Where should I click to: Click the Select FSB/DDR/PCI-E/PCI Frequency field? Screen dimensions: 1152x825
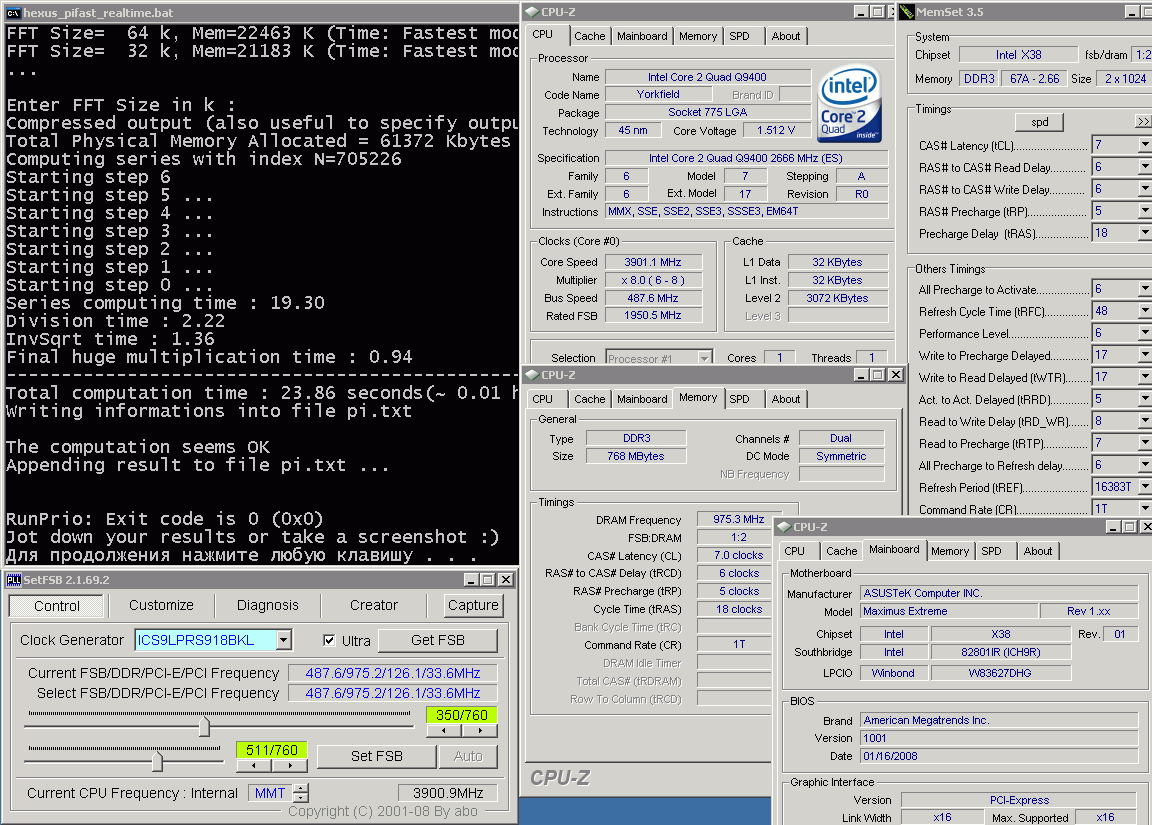pos(392,693)
